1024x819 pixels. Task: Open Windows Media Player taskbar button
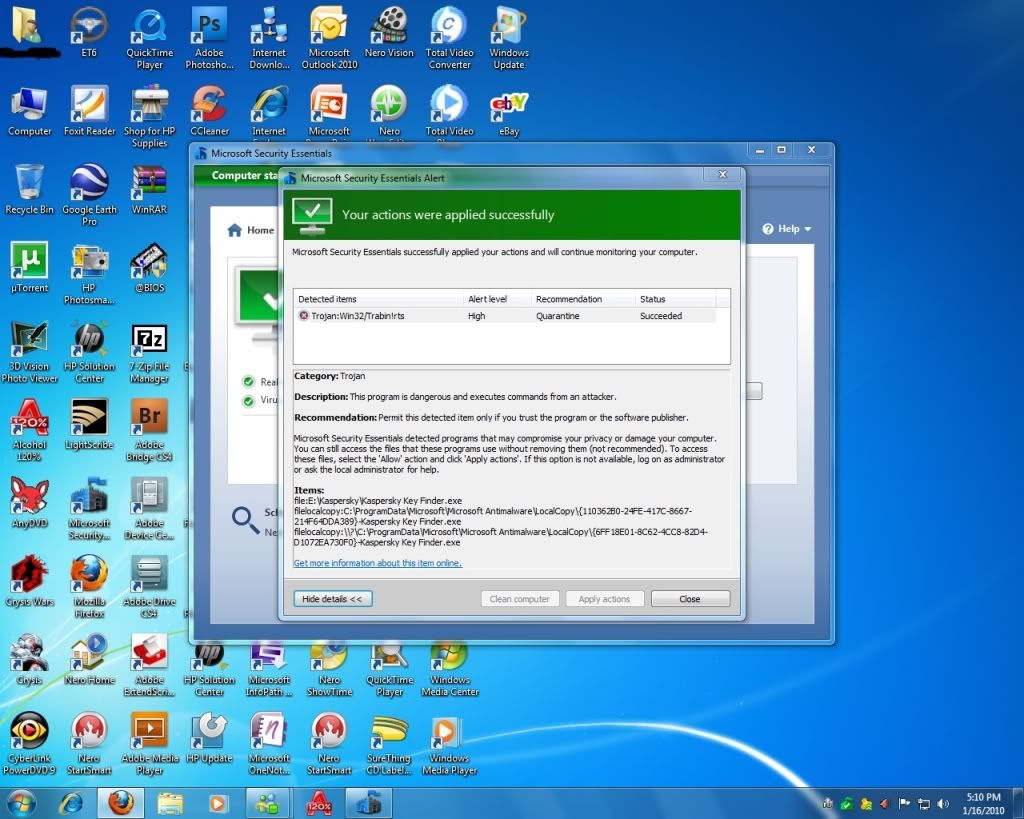[x=218, y=803]
